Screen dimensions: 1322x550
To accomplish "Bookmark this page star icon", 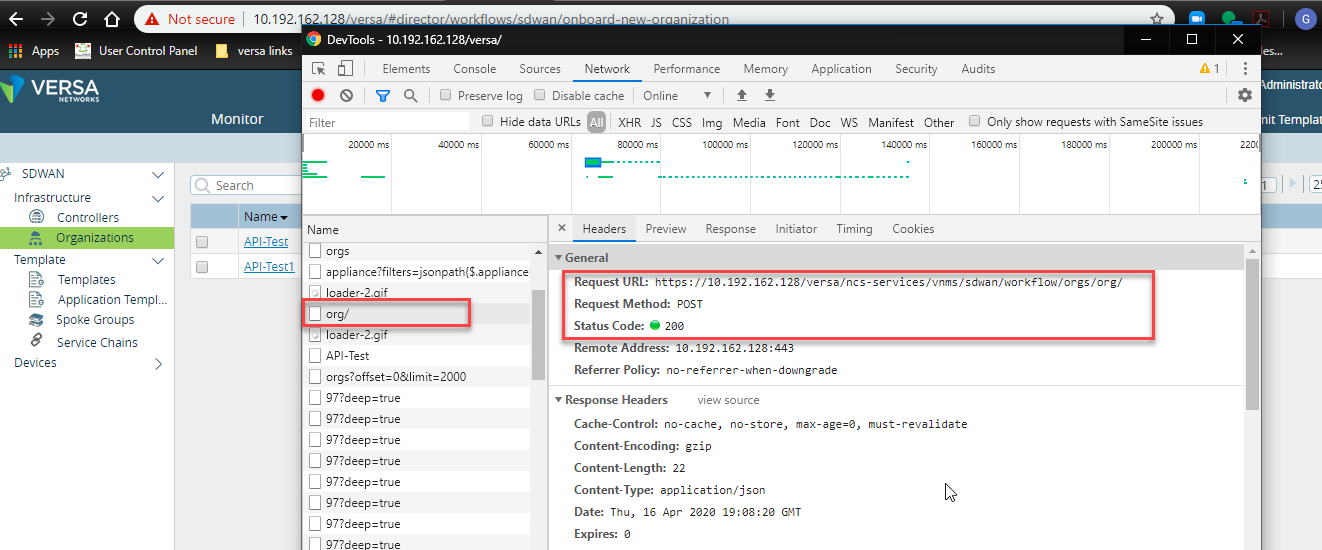I will pyautogui.click(x=1156, y=19).
